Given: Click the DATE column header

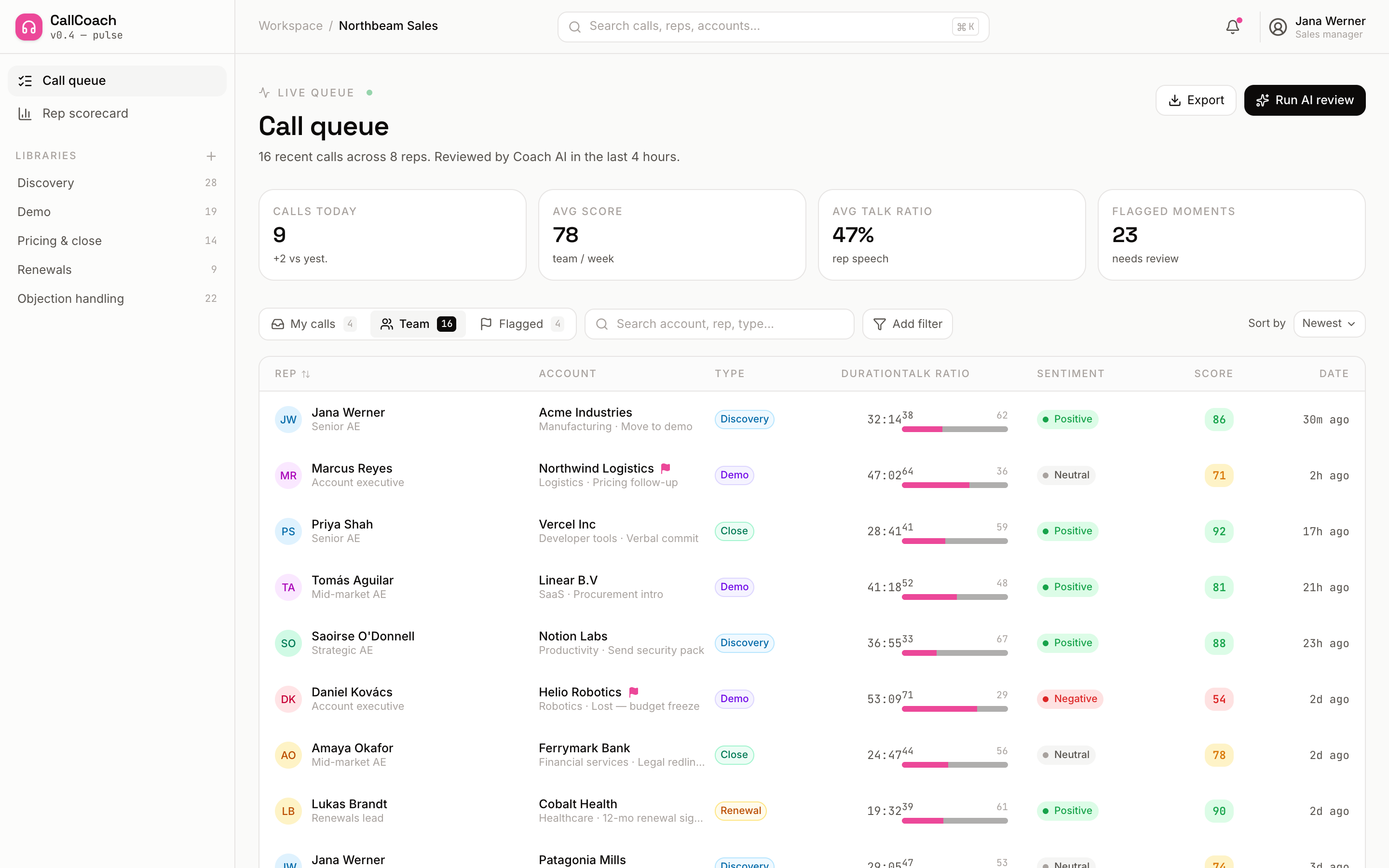Looking at the screenshot, I should (1334, 374).
